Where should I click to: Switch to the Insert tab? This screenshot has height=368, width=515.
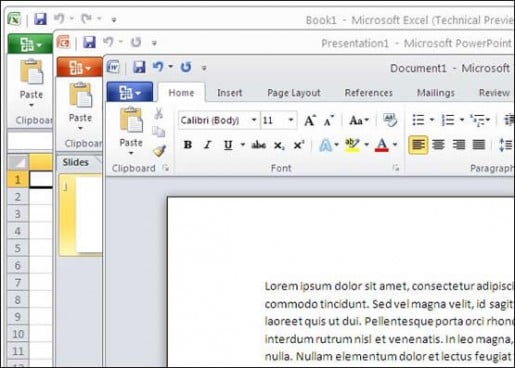point(230,93)
